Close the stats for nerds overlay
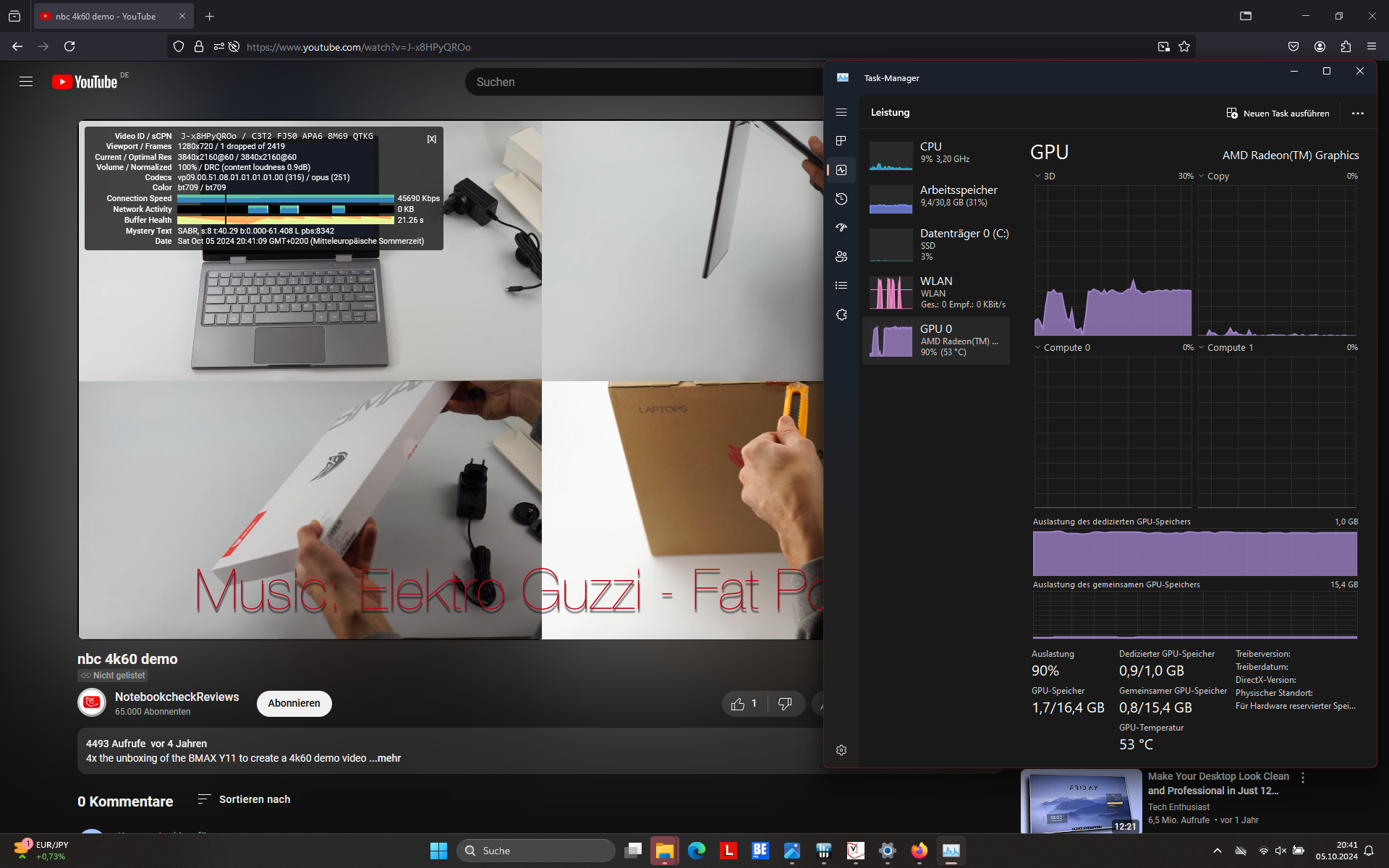This screenshot has width=1389, height=868. 432,139
